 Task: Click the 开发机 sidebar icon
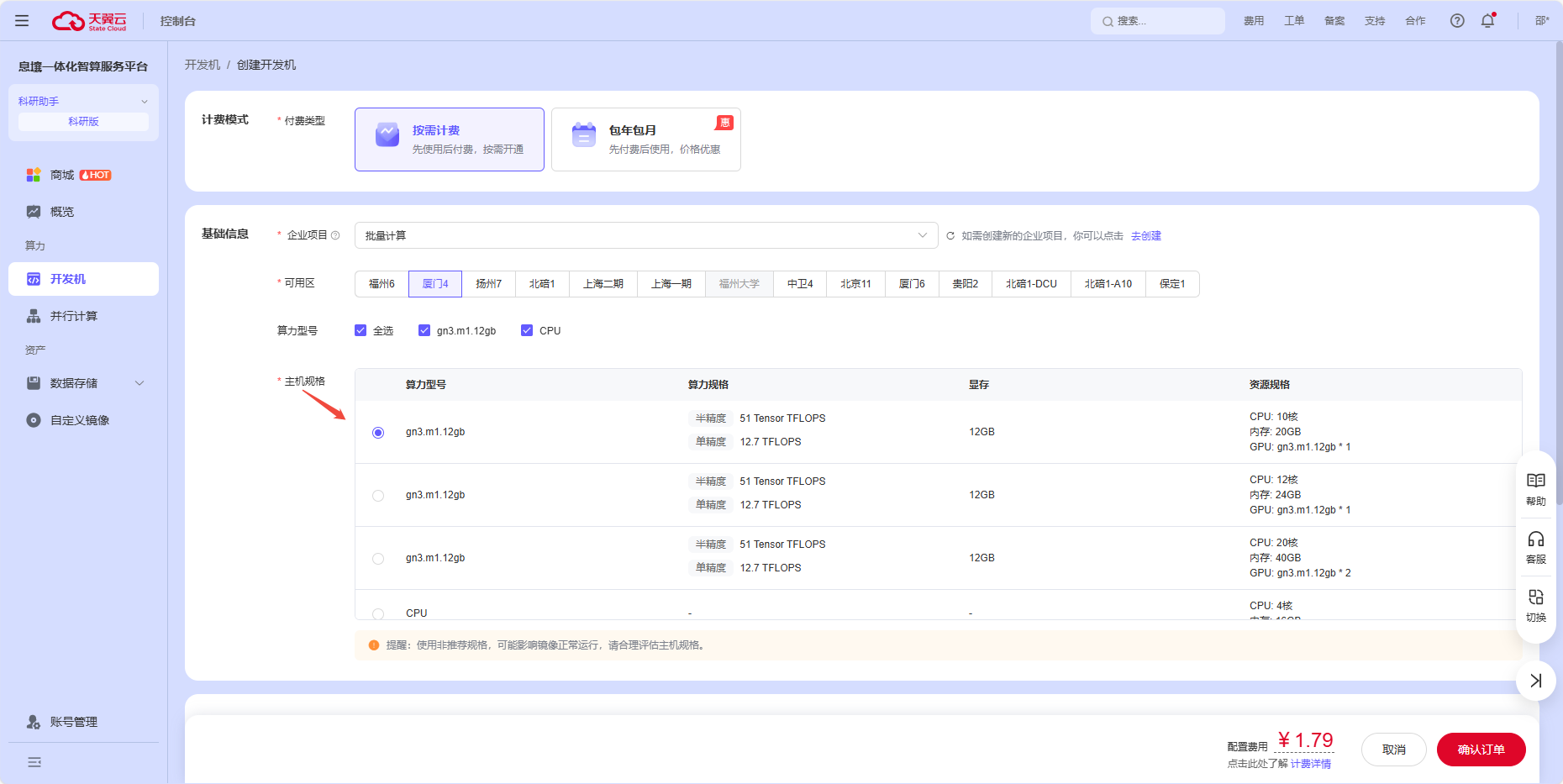(34, 279)
